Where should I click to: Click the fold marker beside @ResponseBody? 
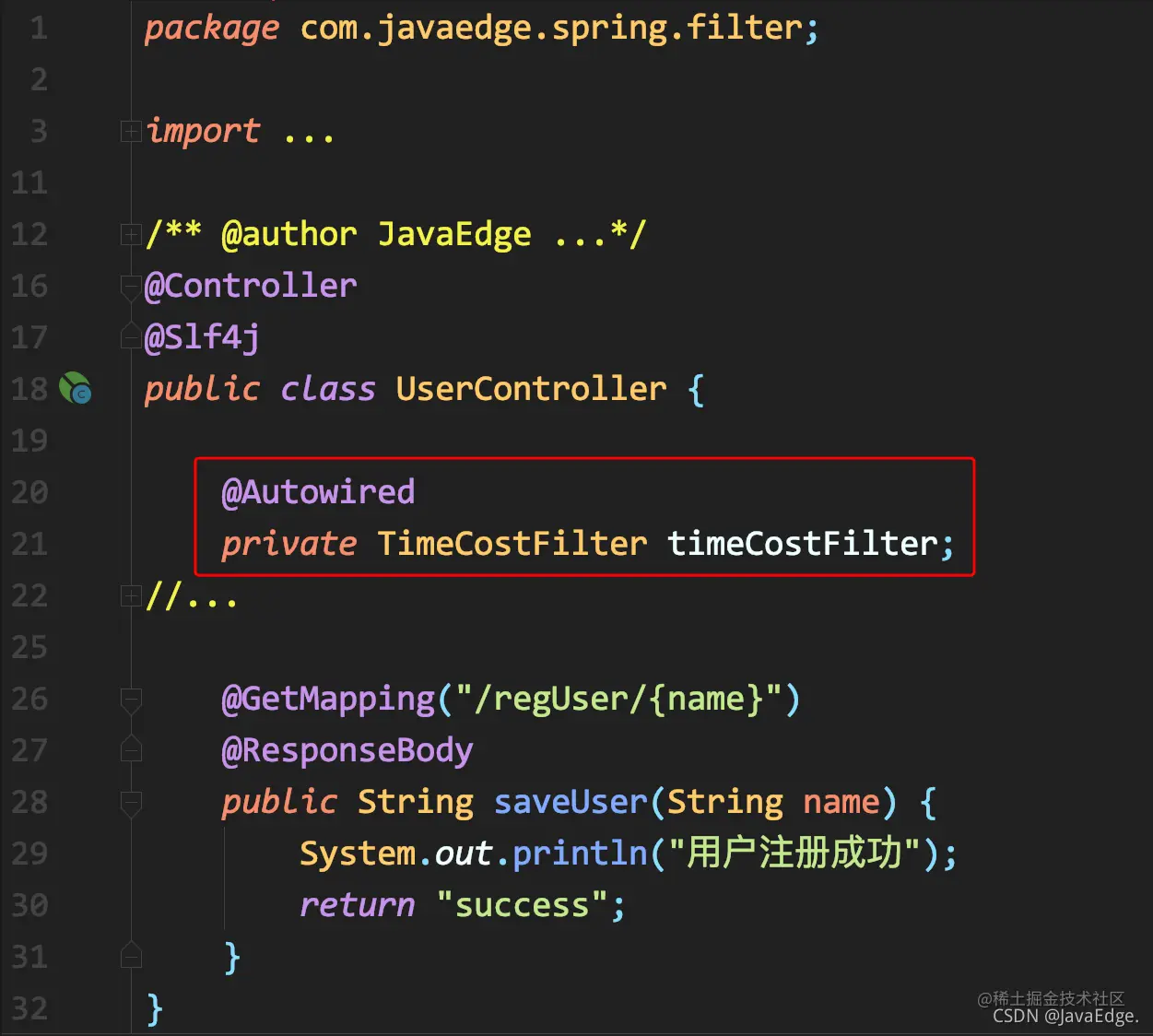130,750
